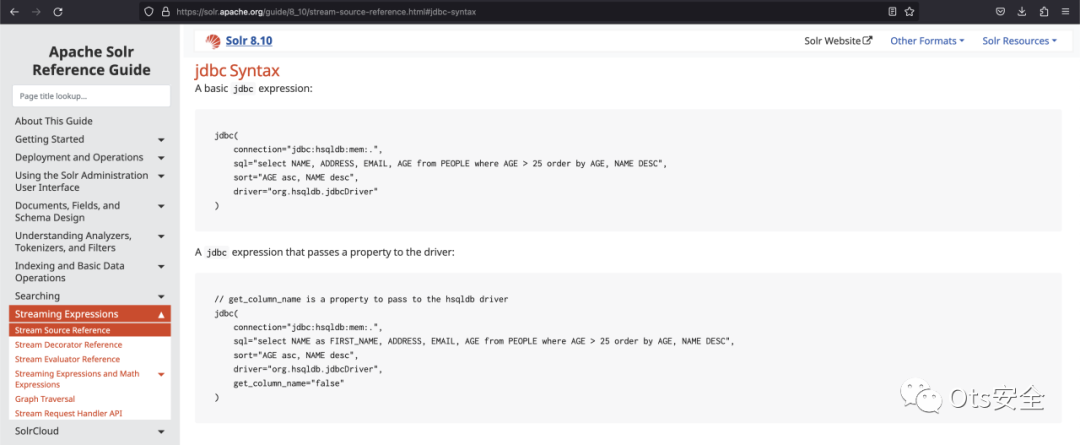Open the browser hamburger menu

[x=1066, y=12]
